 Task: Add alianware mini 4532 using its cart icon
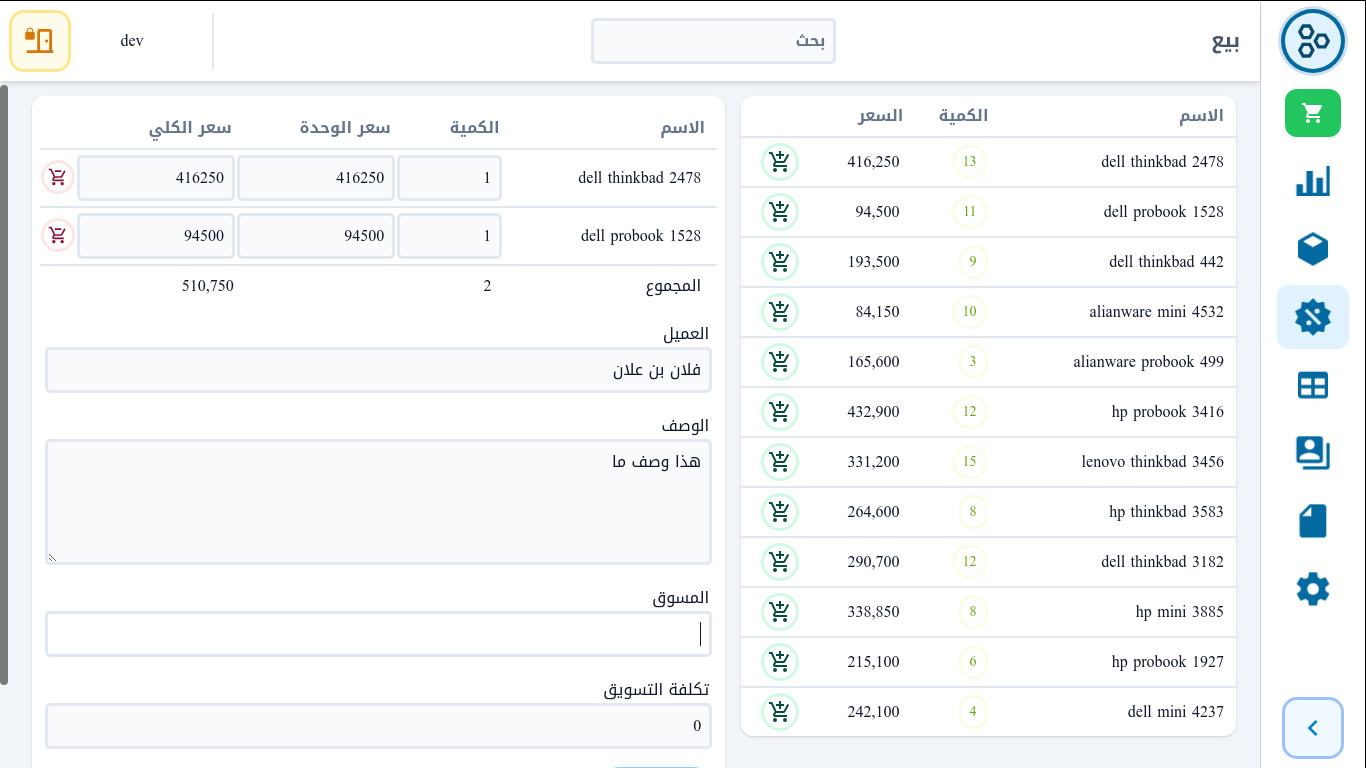(x=780, y=312)
